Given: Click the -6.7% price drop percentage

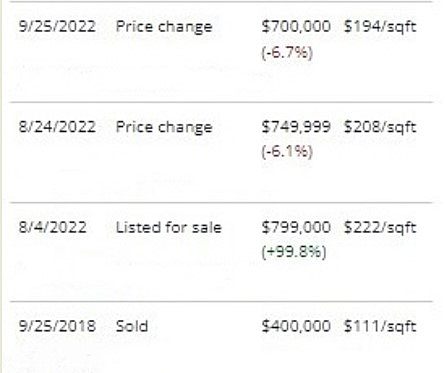Looking at the screenshot, I should (287, 52).
